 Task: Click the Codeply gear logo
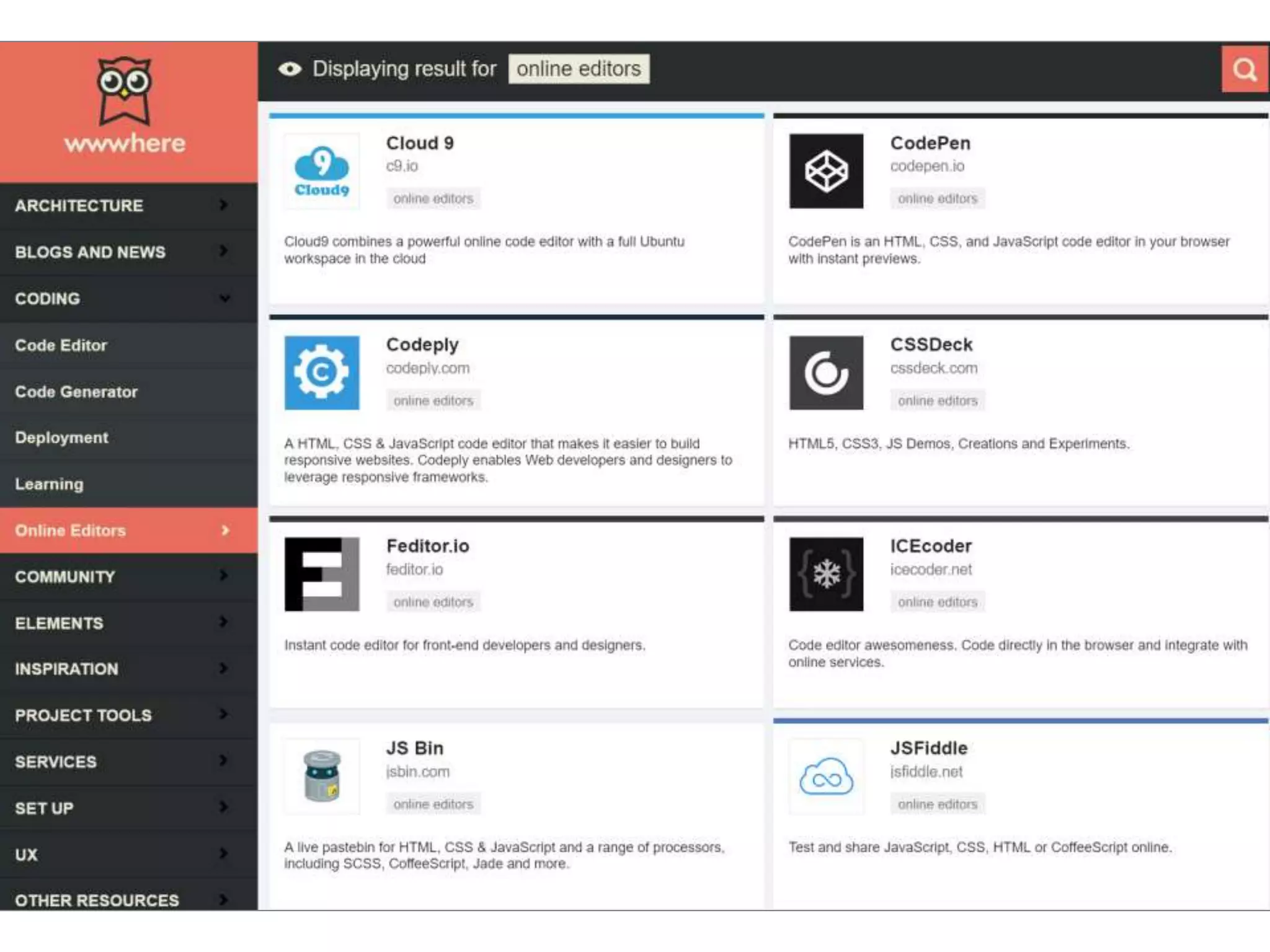[x=321, y=372]
